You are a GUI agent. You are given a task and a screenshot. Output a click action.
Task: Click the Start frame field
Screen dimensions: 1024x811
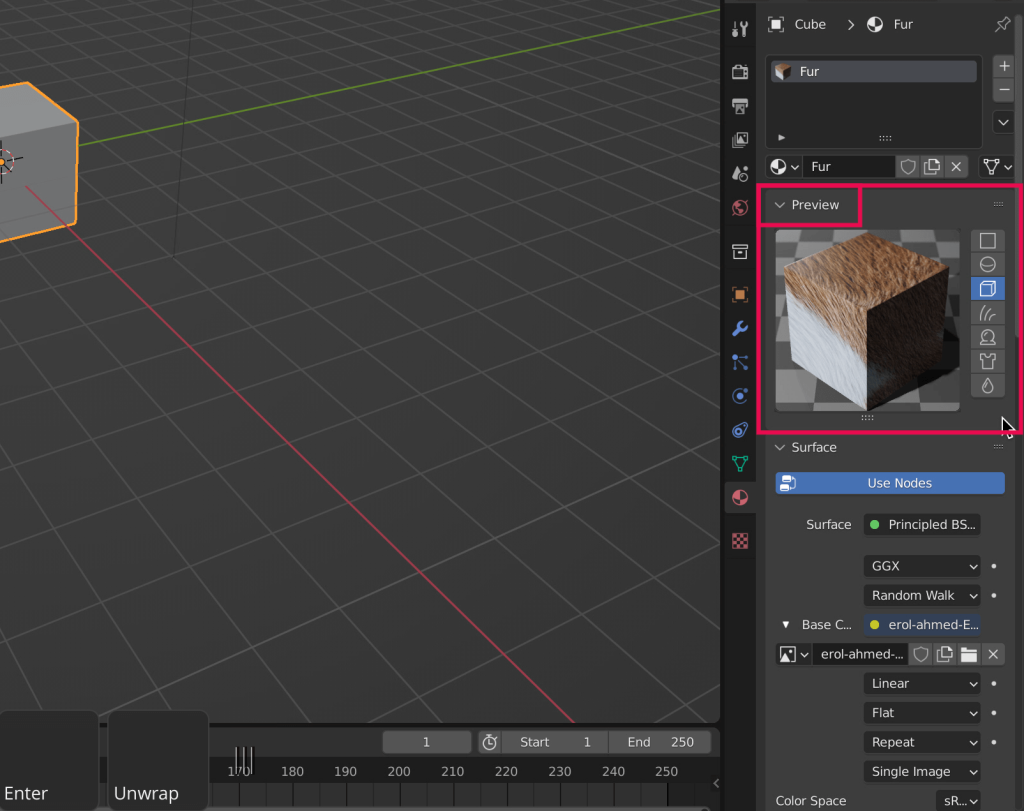(x=555, y=742)
